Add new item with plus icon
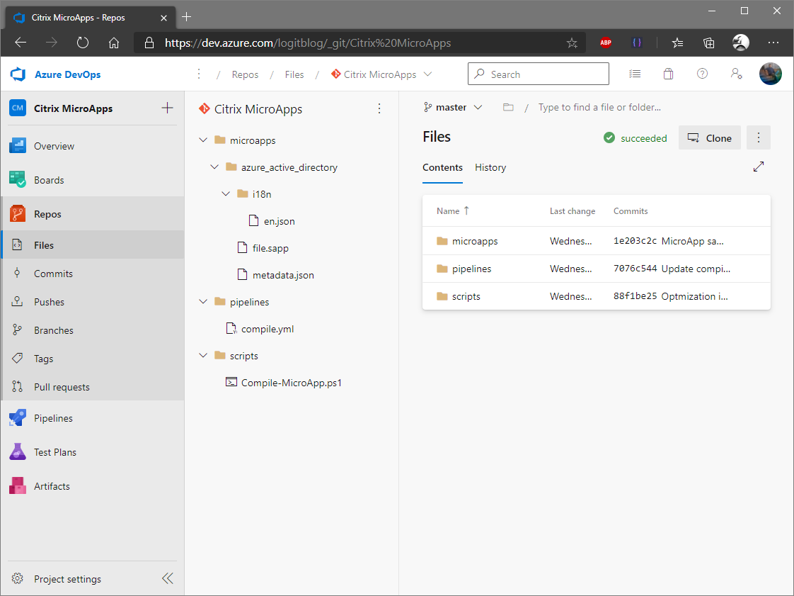 [x=167, y=108]
